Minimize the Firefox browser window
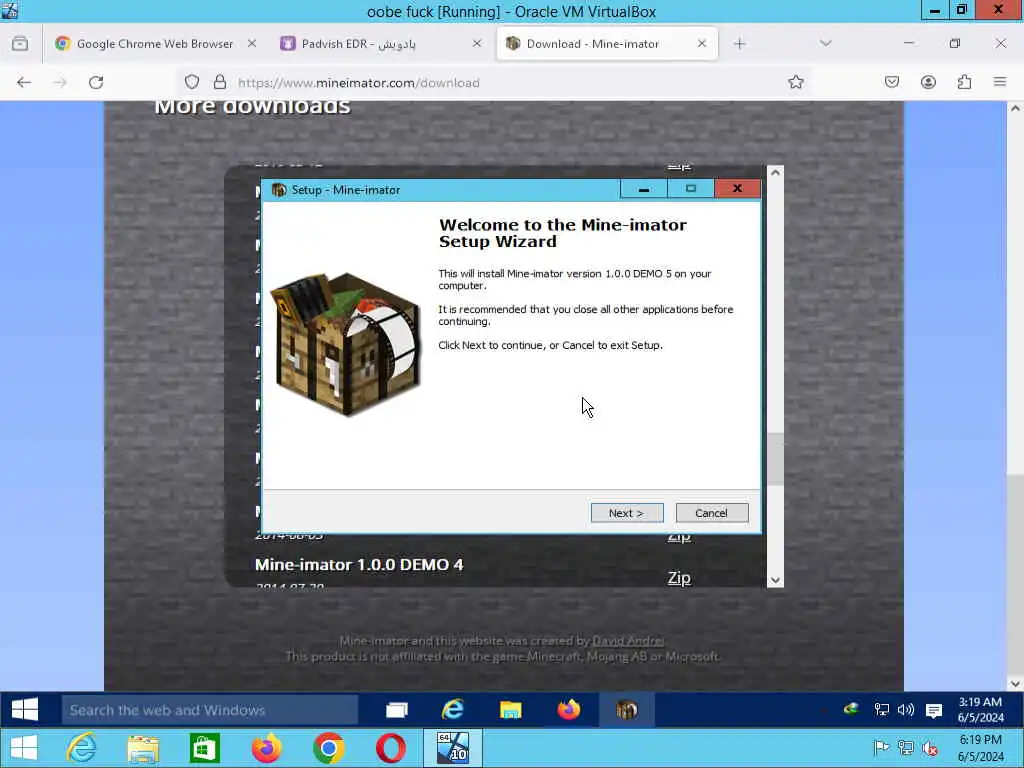 click(908, 43)
